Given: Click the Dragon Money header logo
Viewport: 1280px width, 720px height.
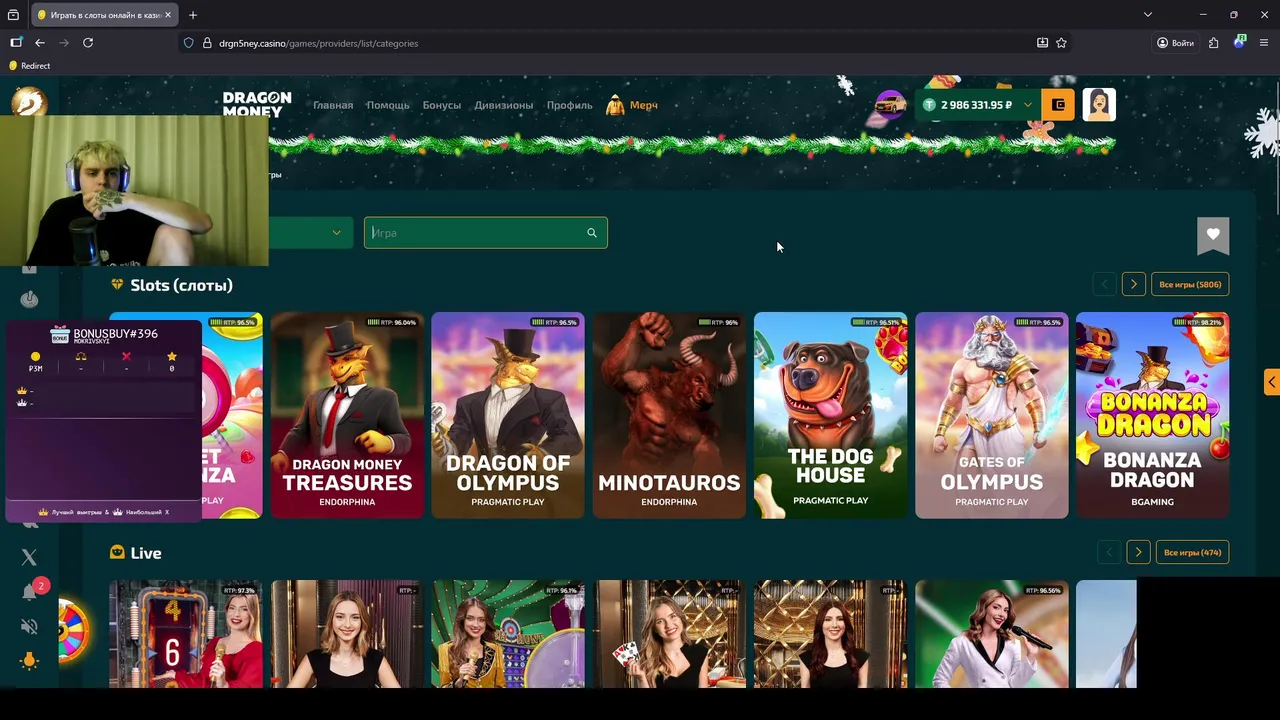Looking at the screenshot, I should pyautogui.click(x=257, y=104).
